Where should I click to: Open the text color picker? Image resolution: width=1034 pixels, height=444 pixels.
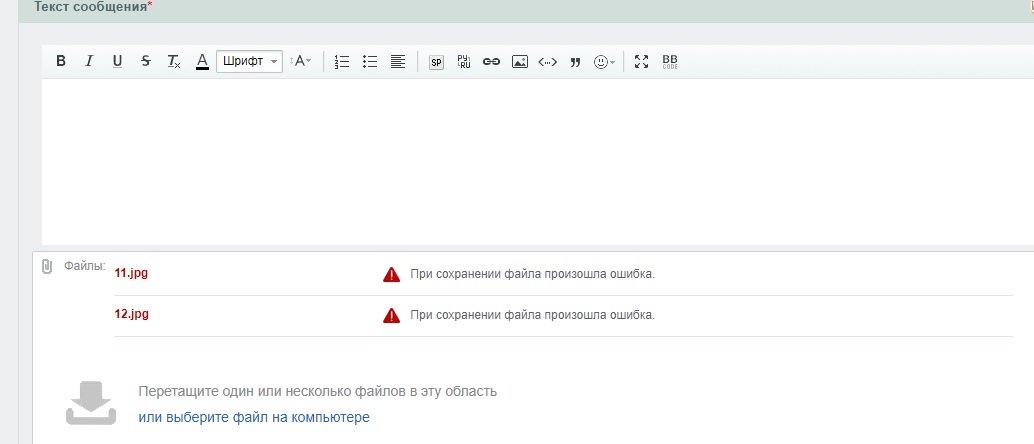point(202,61)
